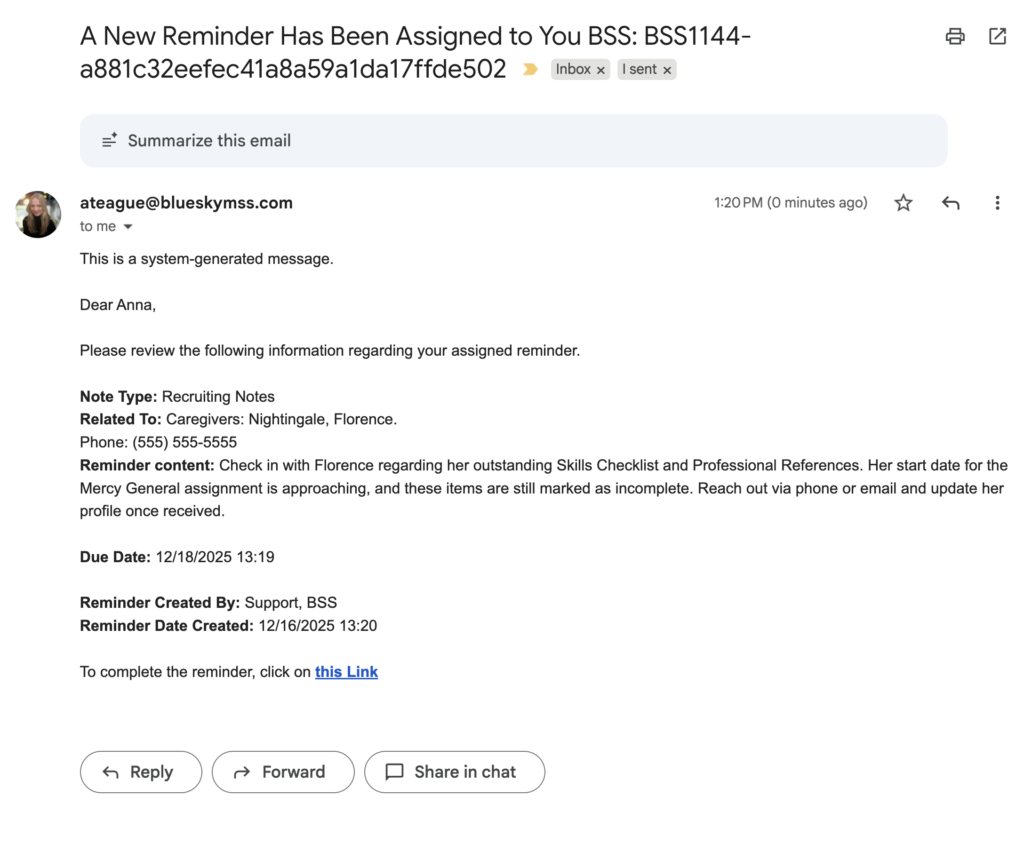The width and height of the screenshot is (1024, 860).
Task: Open the three-dot More options menu
Action: tap(997, 203)
